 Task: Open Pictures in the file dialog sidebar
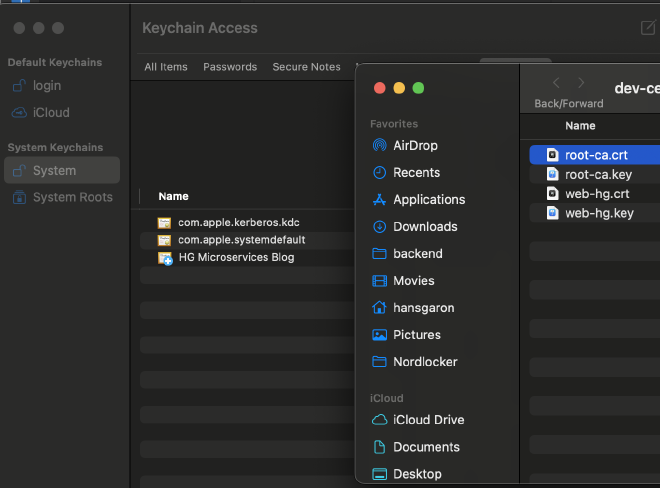(417, 335)
